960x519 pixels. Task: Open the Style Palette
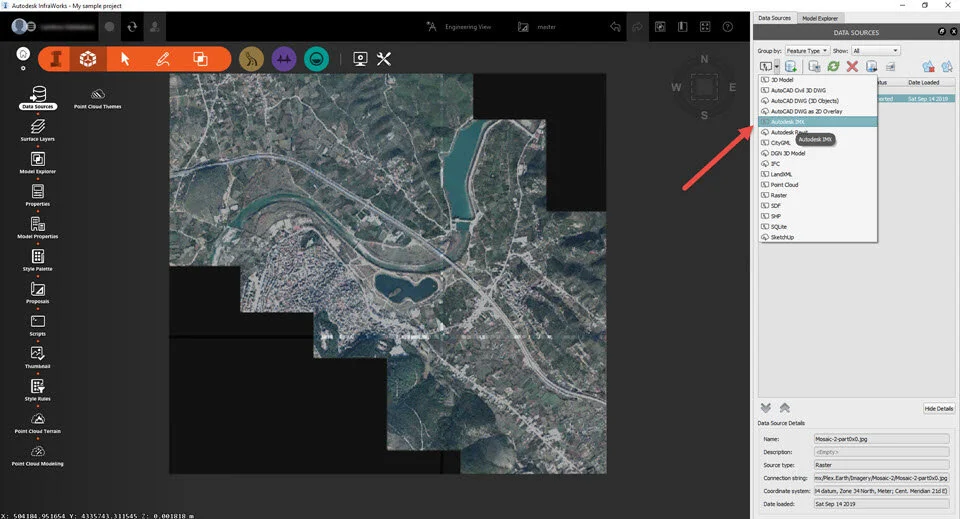pos(37,260)
